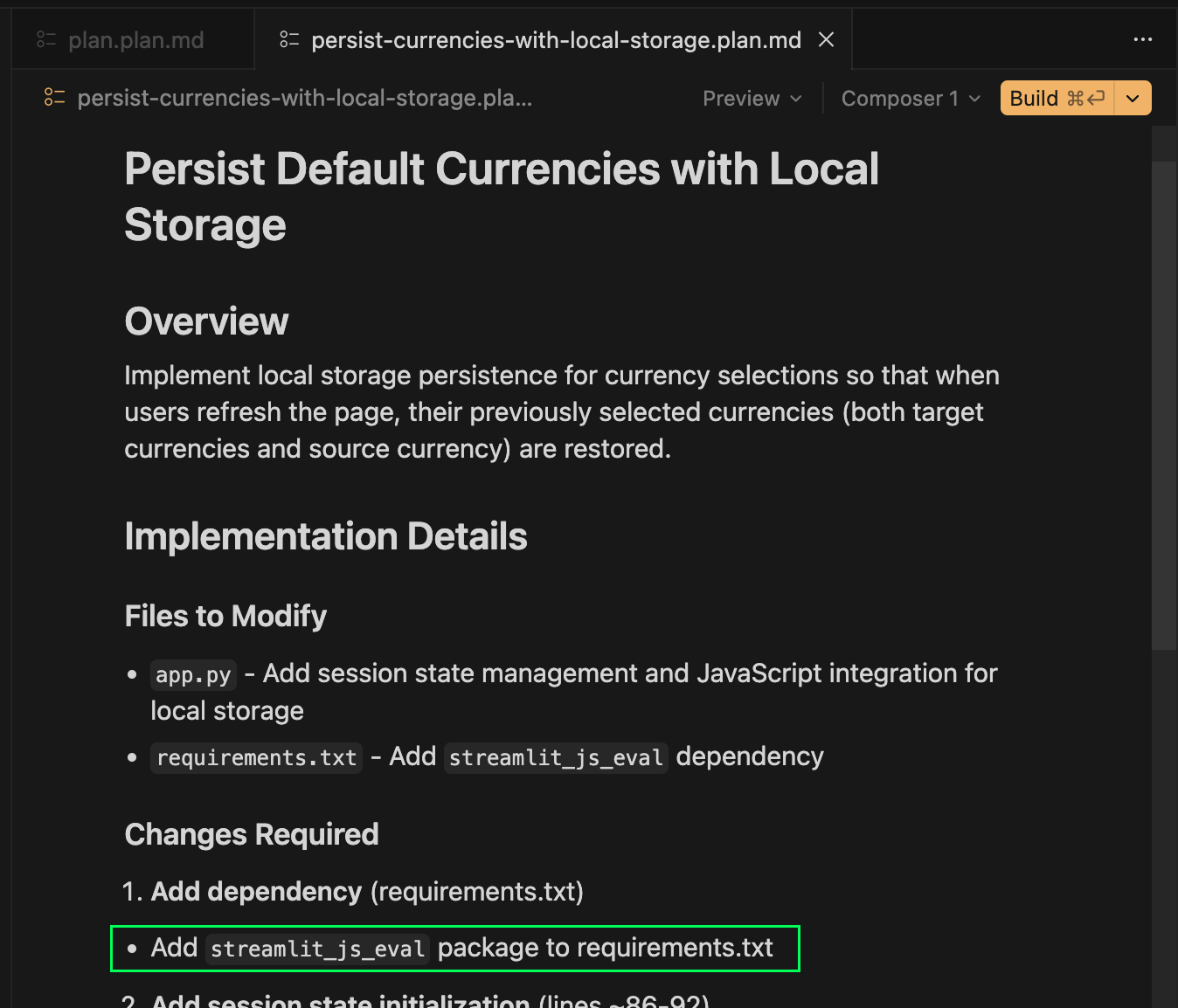Viewport: 1178px width, 1008px height.
Task: Click requirements.txt code in Files to Modify
Action: 256,757
